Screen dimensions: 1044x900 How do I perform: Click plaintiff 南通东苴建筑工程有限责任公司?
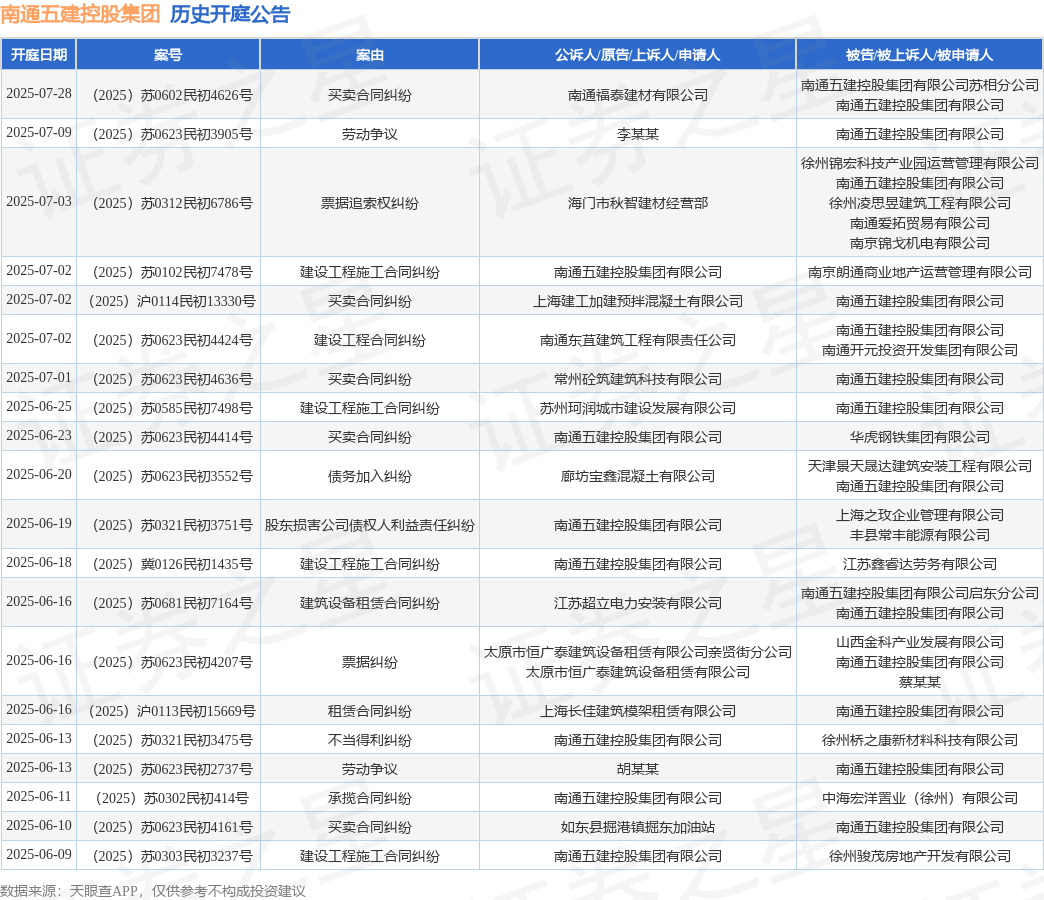click(638, 340)
